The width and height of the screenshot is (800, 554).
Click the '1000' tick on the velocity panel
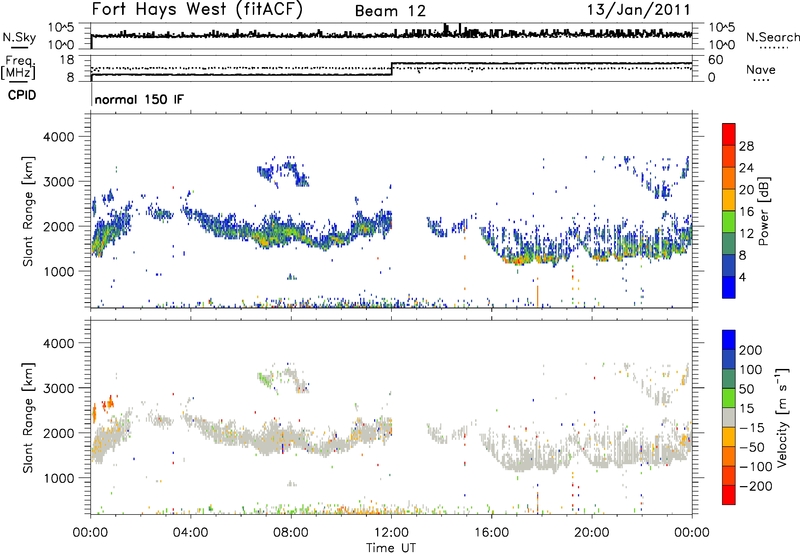(x=58, y=478)
